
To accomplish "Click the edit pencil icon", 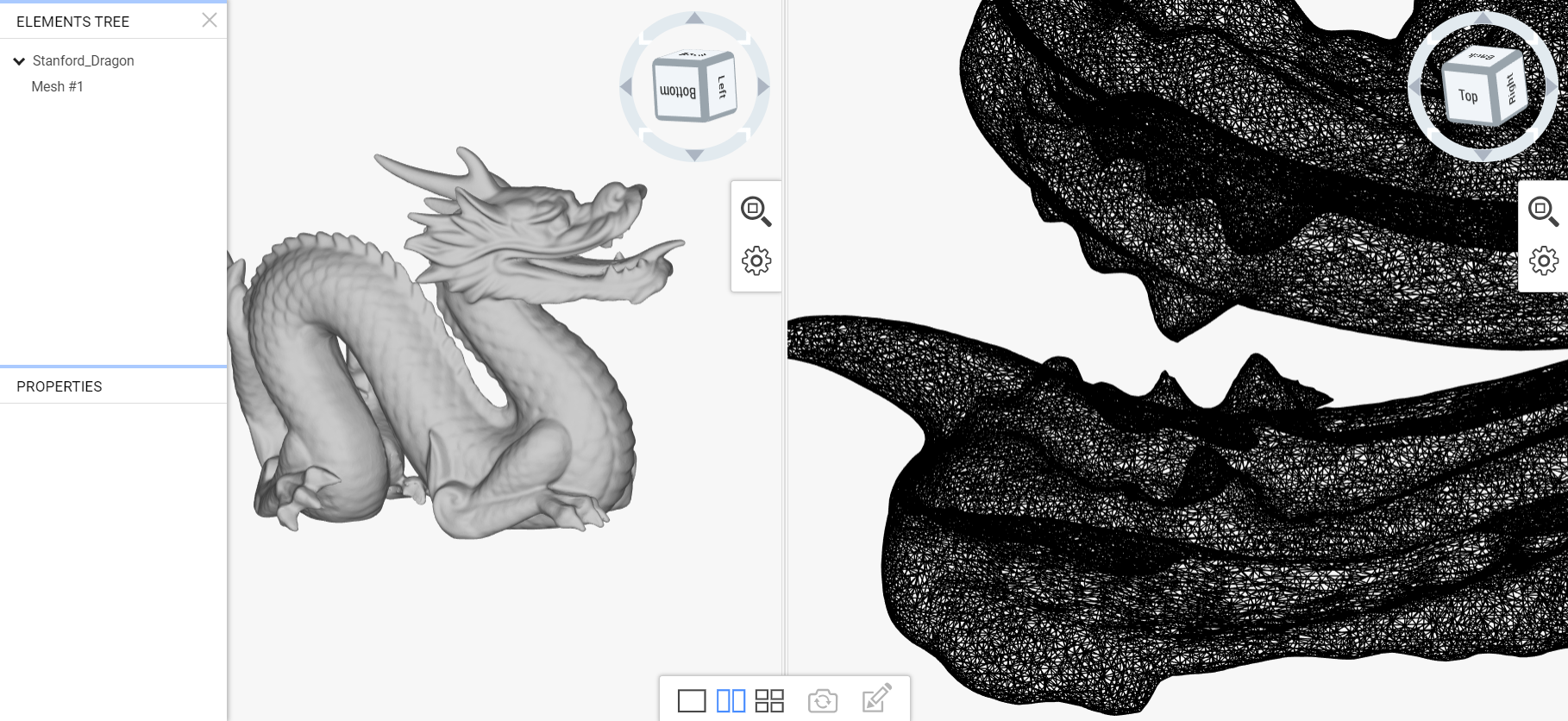I will pyautogui.click(x=876, y=699).
